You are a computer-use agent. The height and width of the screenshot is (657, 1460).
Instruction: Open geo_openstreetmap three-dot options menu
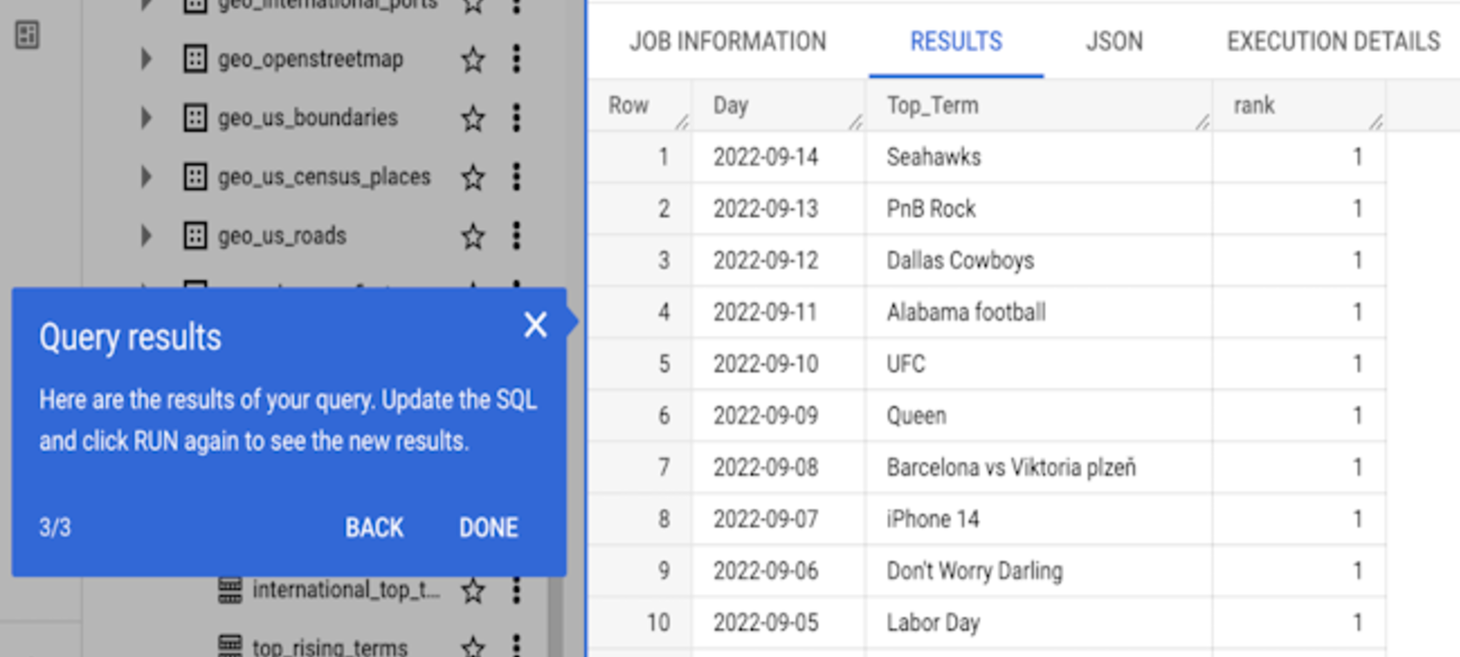tap(516, 59)
